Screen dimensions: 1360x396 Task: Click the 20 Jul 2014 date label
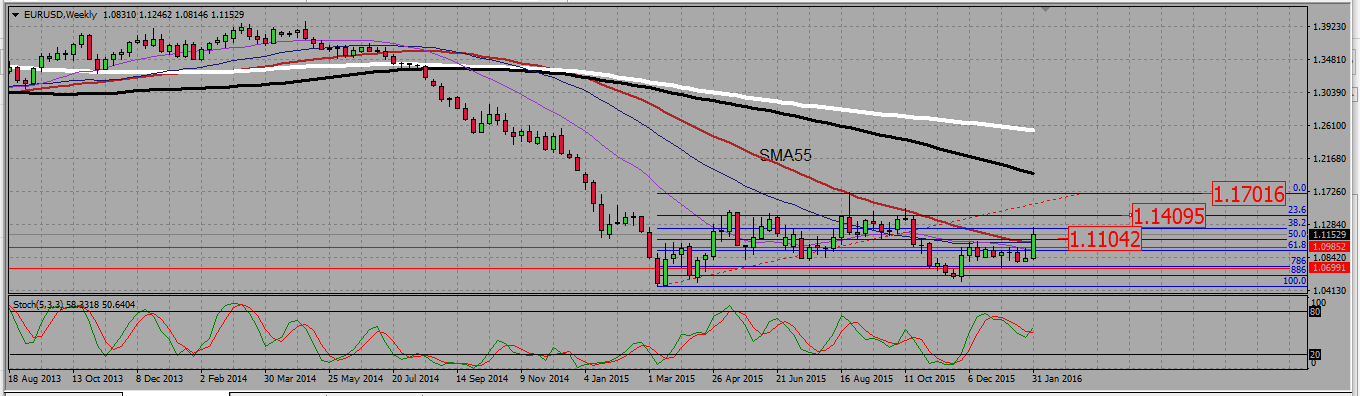point(416,380)
